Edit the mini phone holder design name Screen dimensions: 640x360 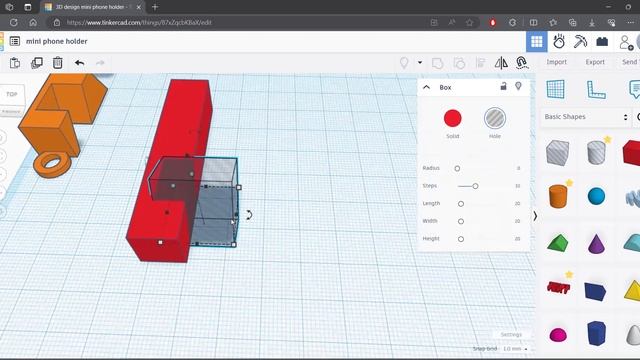tap(57, 41)
